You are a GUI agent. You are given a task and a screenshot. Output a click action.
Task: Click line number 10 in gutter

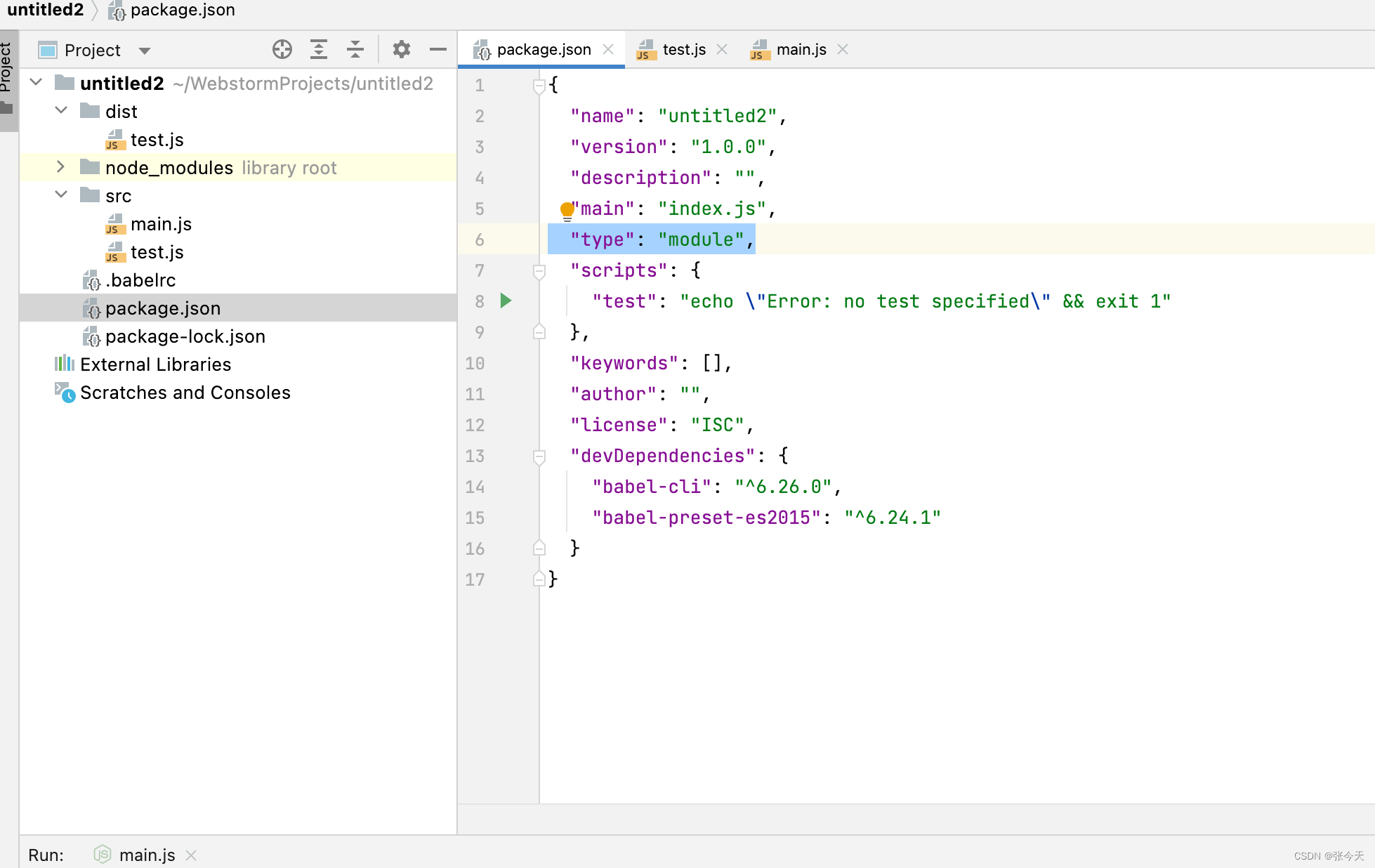(x=475, y=363)
